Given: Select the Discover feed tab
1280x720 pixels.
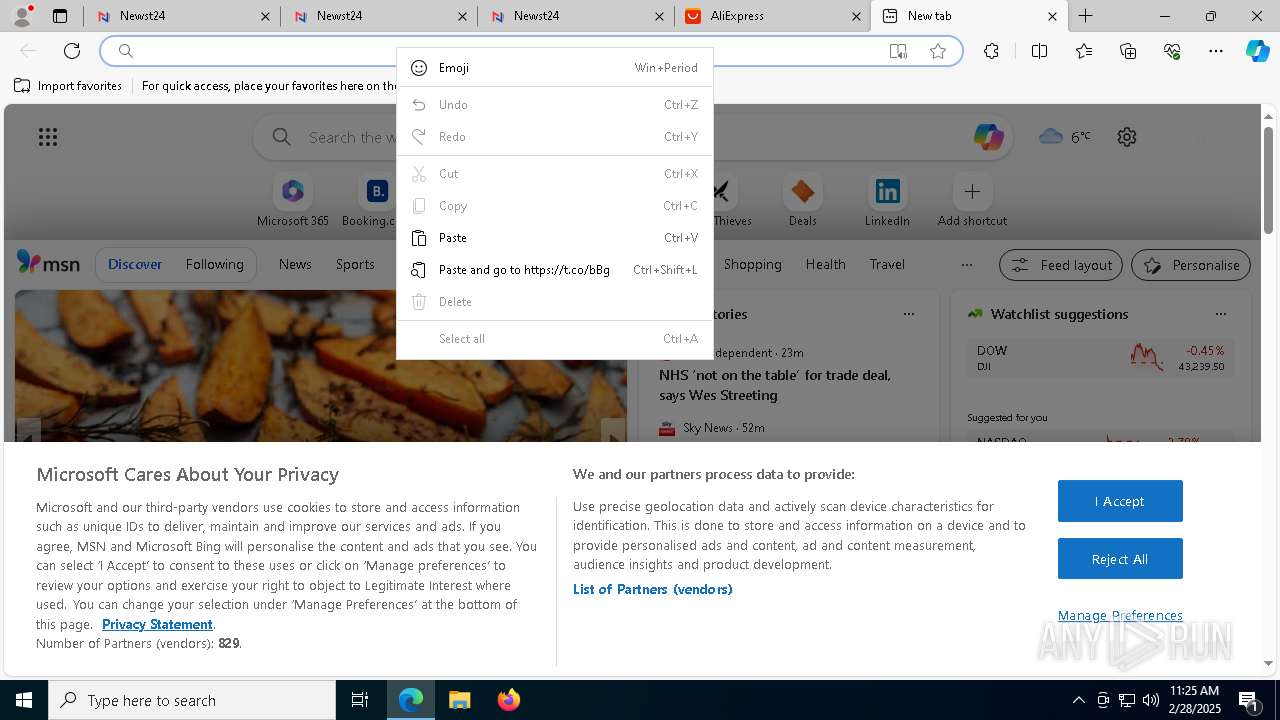Looking at the screenshot, I should click(135, 264).
